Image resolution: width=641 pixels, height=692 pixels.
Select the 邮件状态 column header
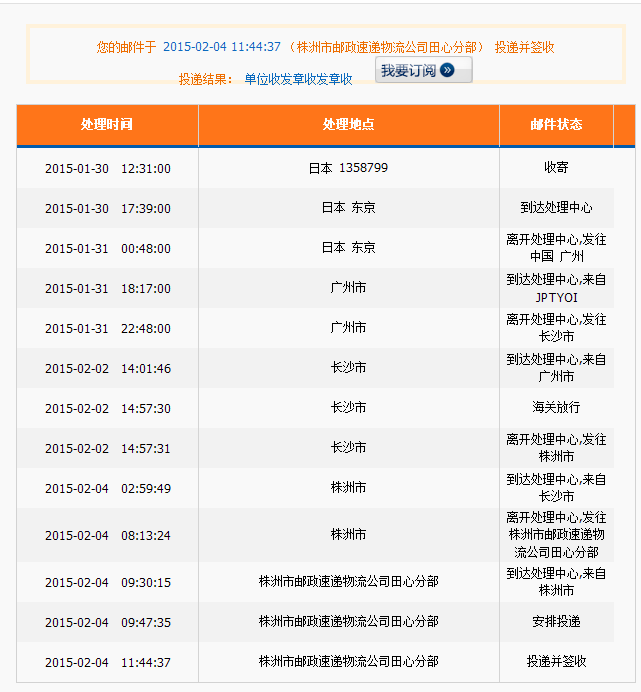click(556, 125)
